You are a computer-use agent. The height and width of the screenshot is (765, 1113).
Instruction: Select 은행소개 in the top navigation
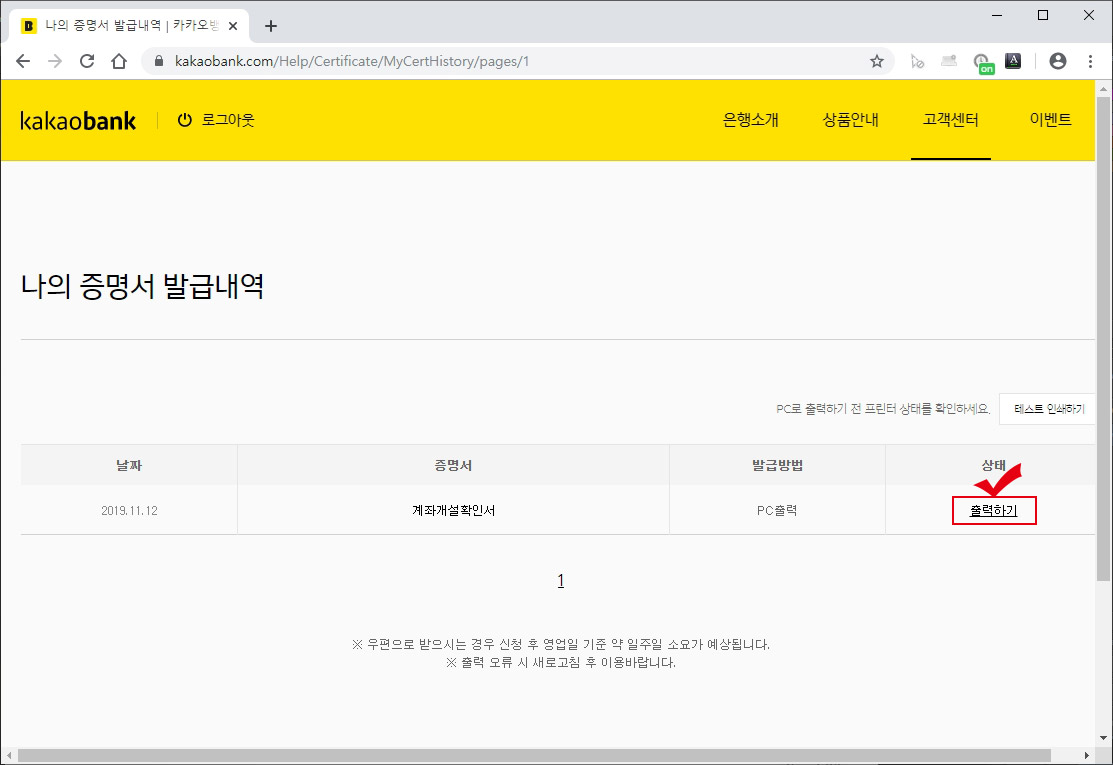751,118
